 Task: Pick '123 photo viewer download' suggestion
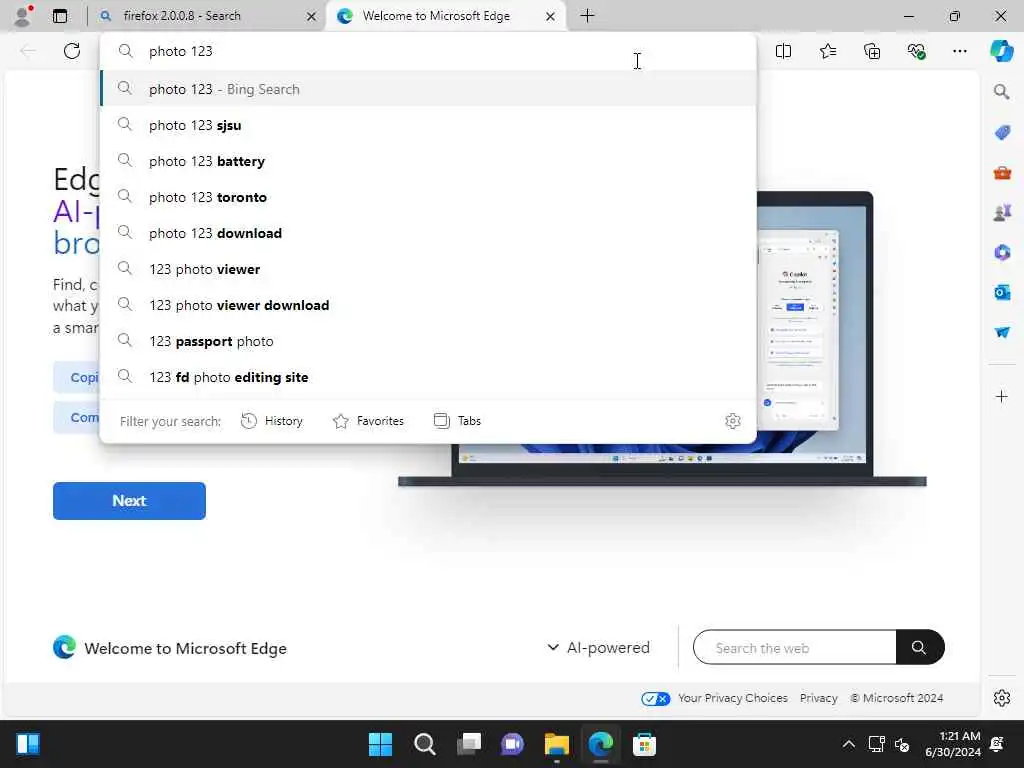pyautogui.click(x=428, y=304)
